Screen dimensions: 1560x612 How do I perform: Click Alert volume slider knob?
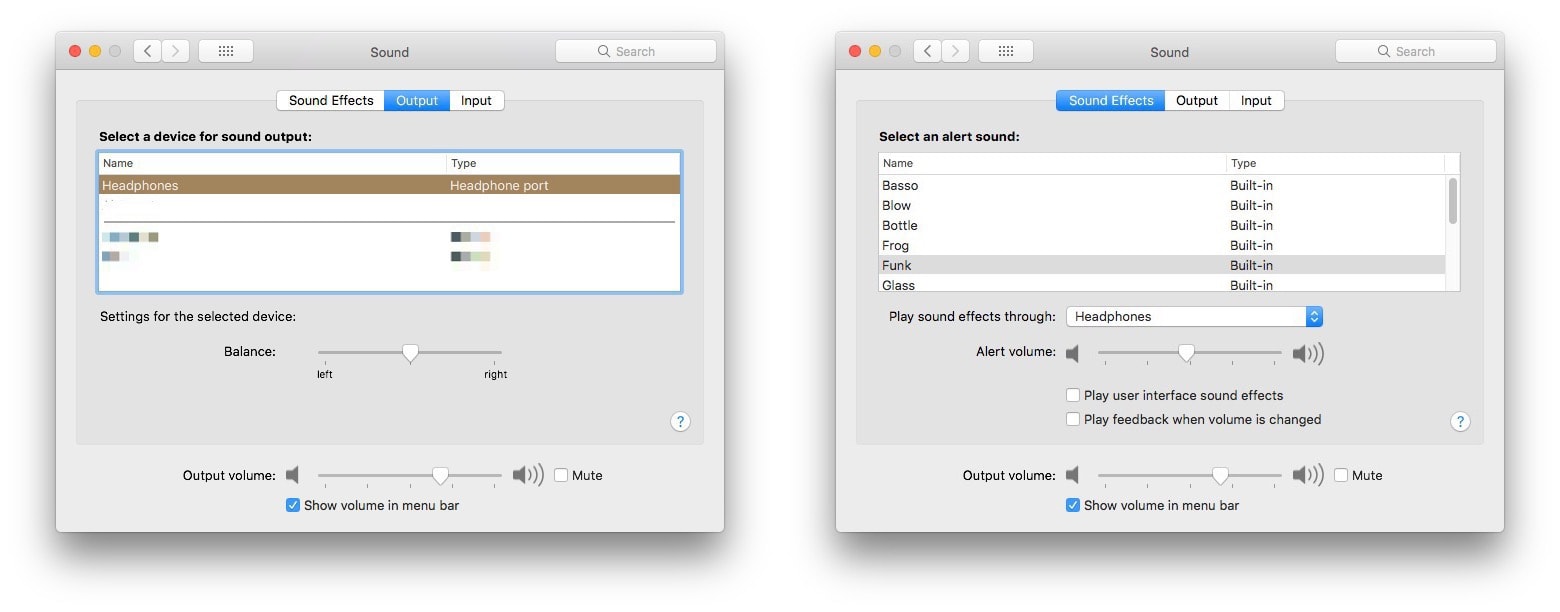(x=1186, y=353)
